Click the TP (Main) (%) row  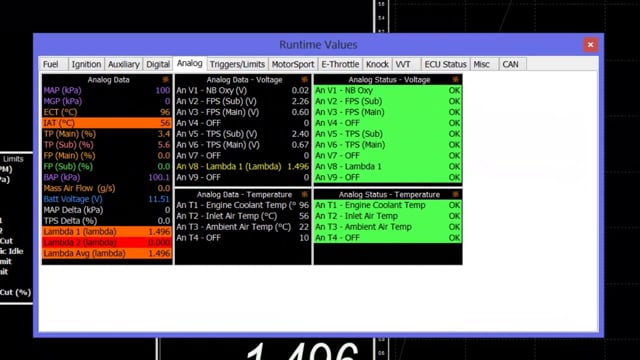coord(107,134)
